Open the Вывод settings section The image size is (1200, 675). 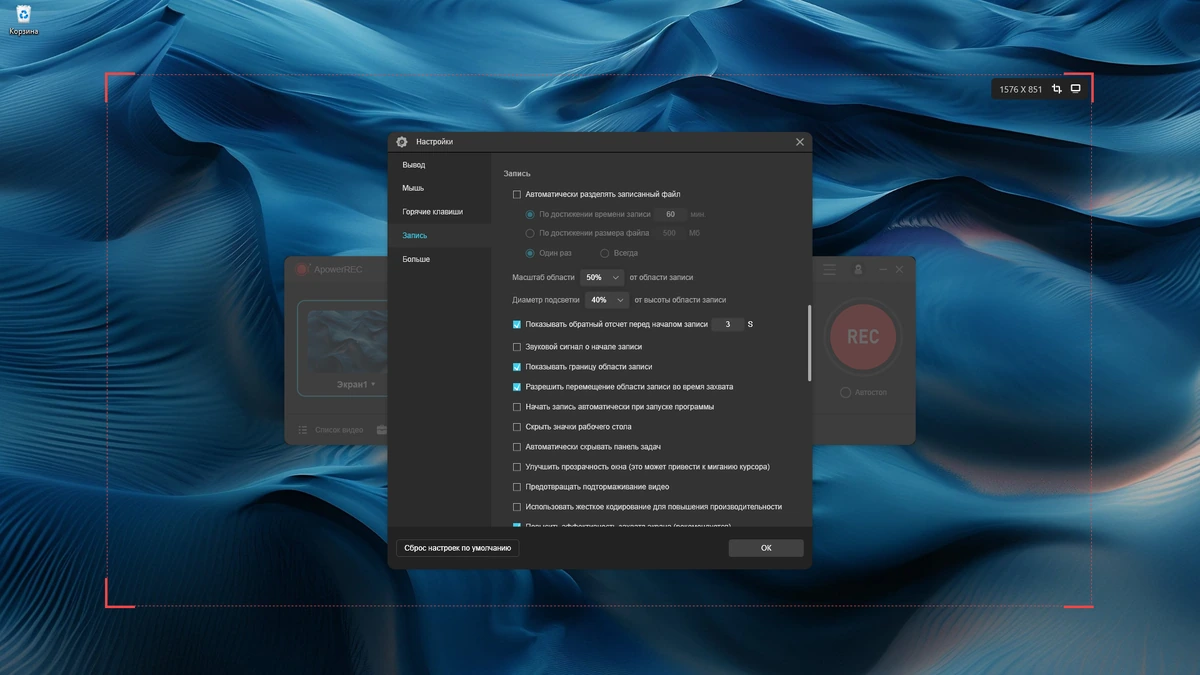(x=414, y=165)
